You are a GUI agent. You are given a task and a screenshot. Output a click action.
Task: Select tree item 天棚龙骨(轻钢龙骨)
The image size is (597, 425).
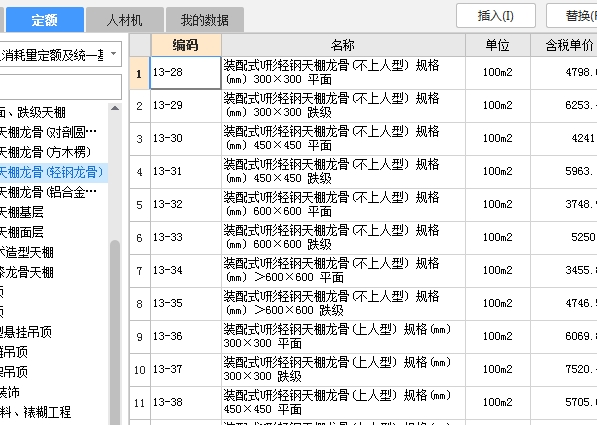(53, 172)
